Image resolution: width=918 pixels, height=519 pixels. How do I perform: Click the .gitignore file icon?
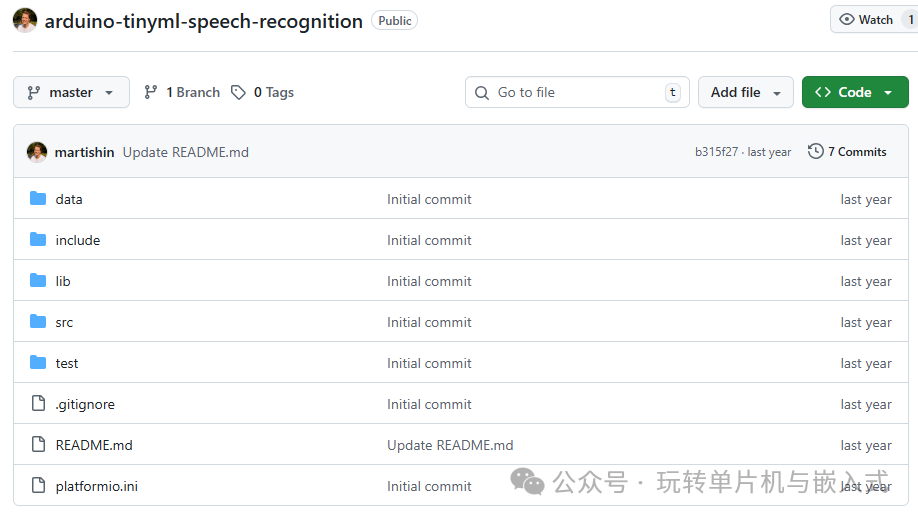(39, 404)
